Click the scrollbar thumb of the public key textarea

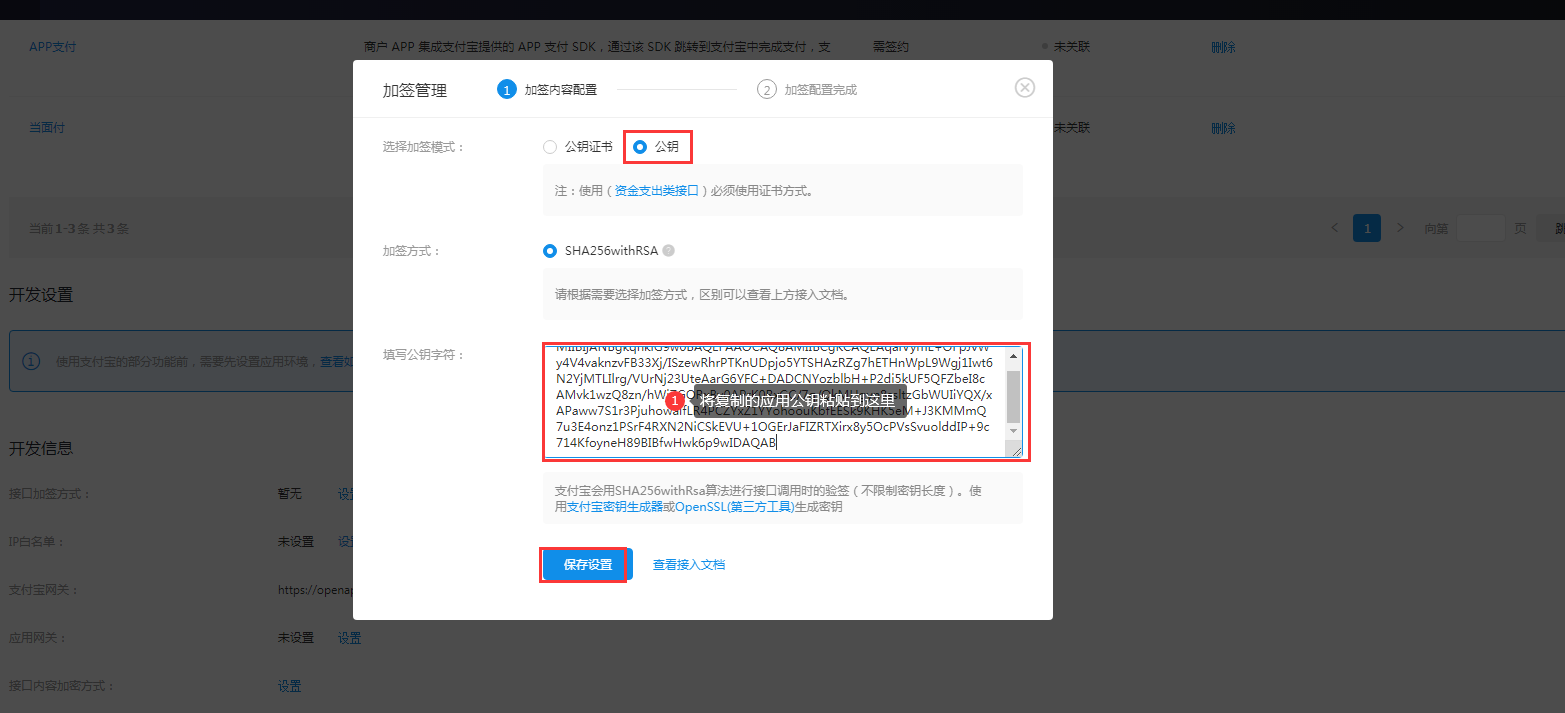click(x=1013, y=396)
